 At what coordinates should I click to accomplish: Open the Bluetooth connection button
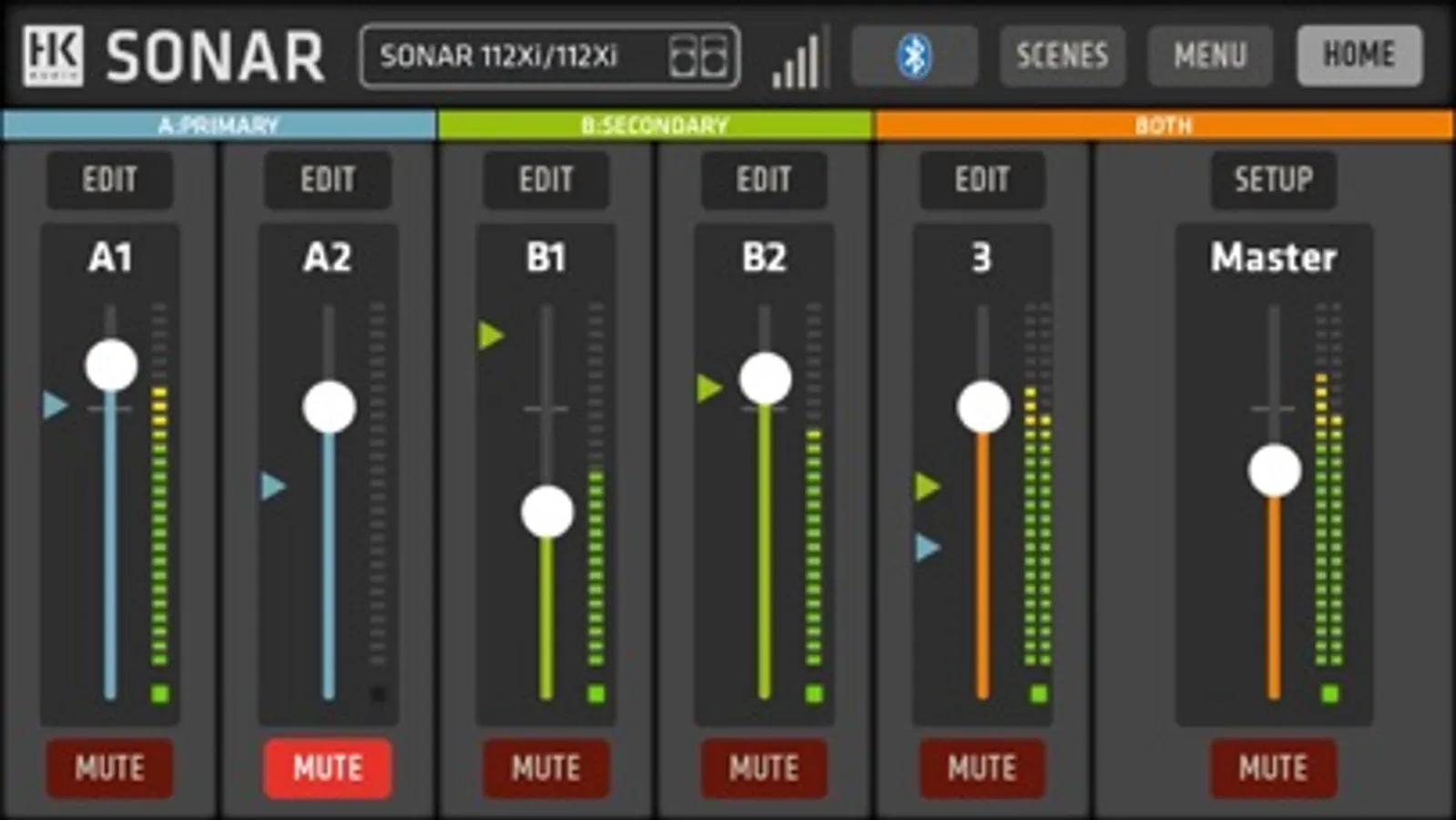[914, 56]
